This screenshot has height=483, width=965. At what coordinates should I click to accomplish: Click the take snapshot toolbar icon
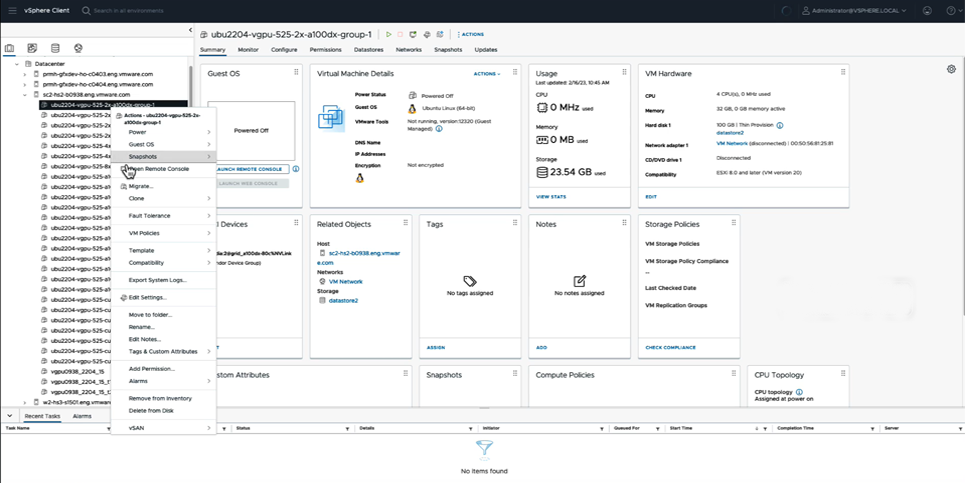point(440,34)
